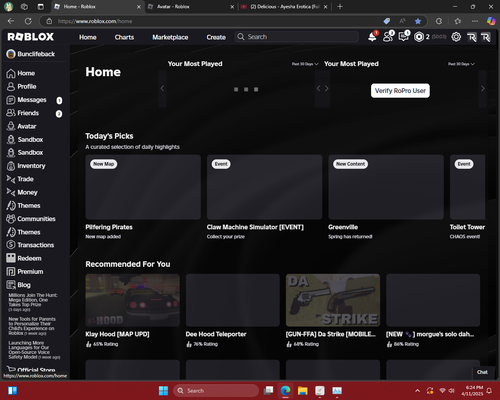Go to Charts in top navigation

click(124, 37)
